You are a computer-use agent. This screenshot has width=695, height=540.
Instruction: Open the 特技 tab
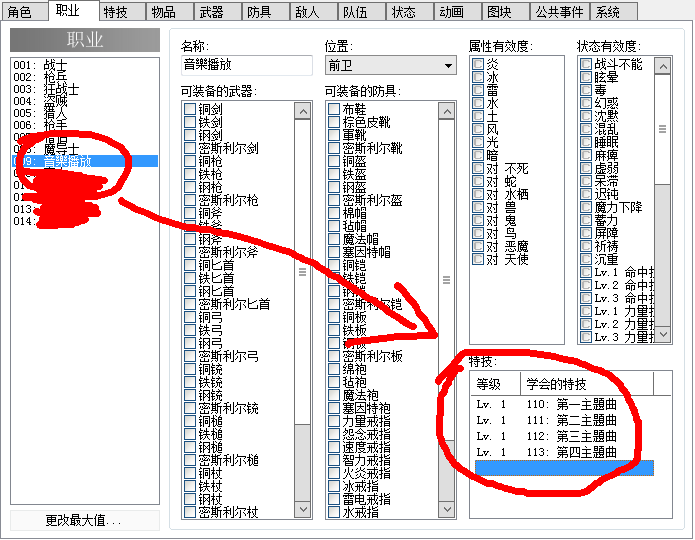(x=122, y=12)
